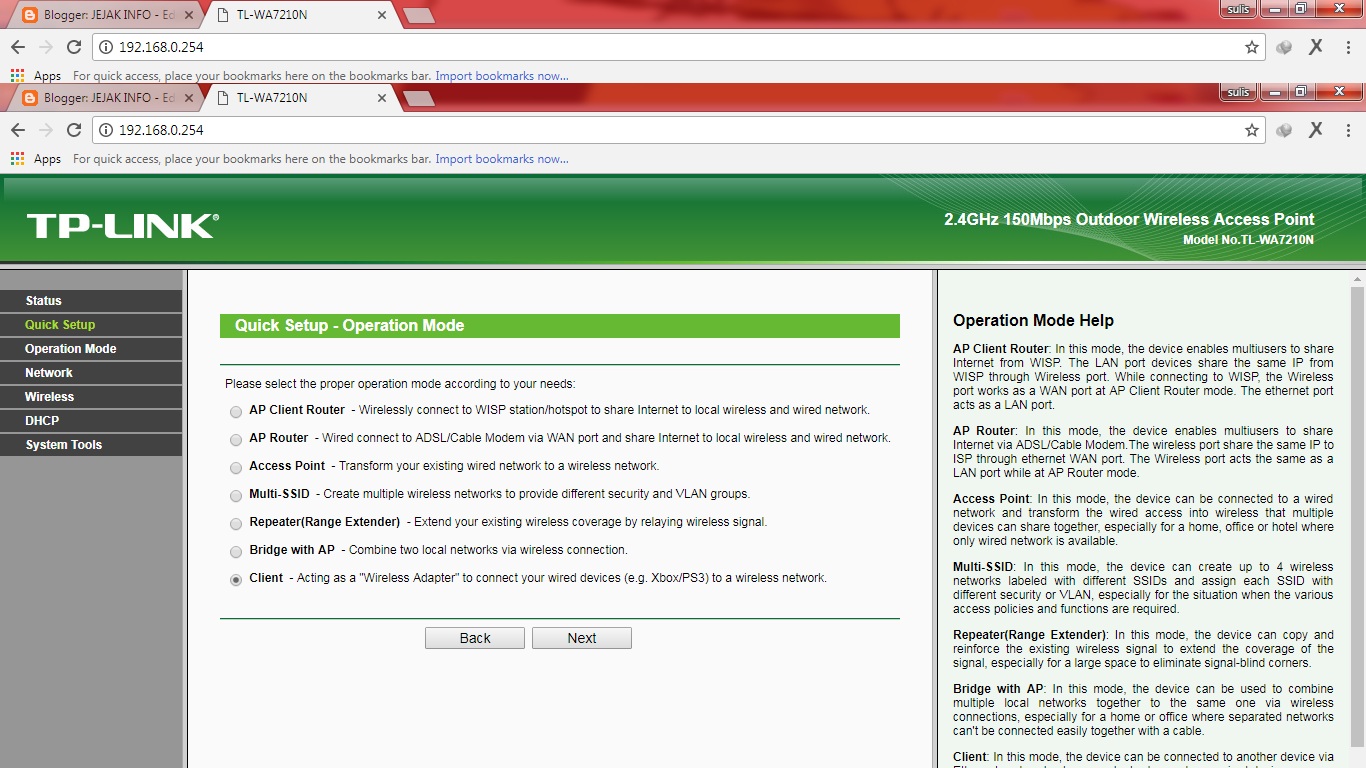The height and width of the screenshot is (768, 1366).
Task: Click the reload icon in the upper browser toolbar
Action: 73,47
